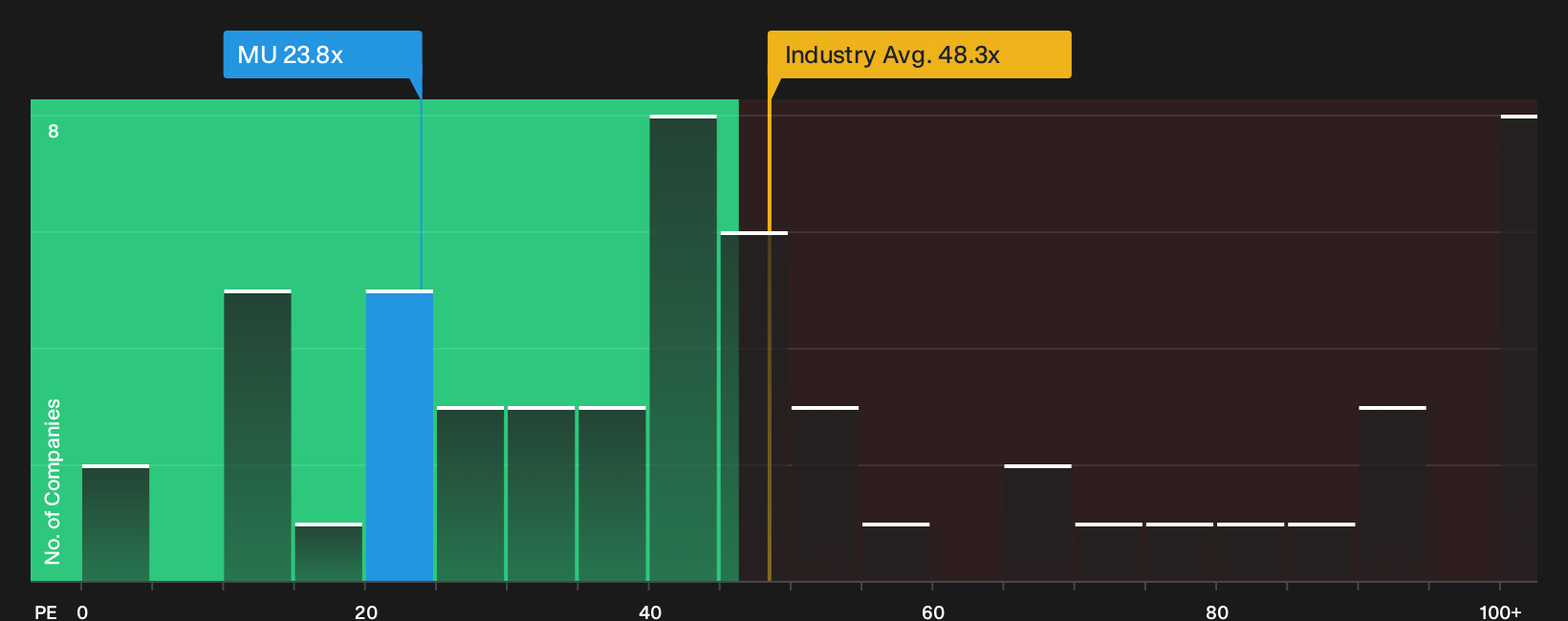
Task: Select the bar between PE 50 and 55
Action: click(x=825, y=494)
